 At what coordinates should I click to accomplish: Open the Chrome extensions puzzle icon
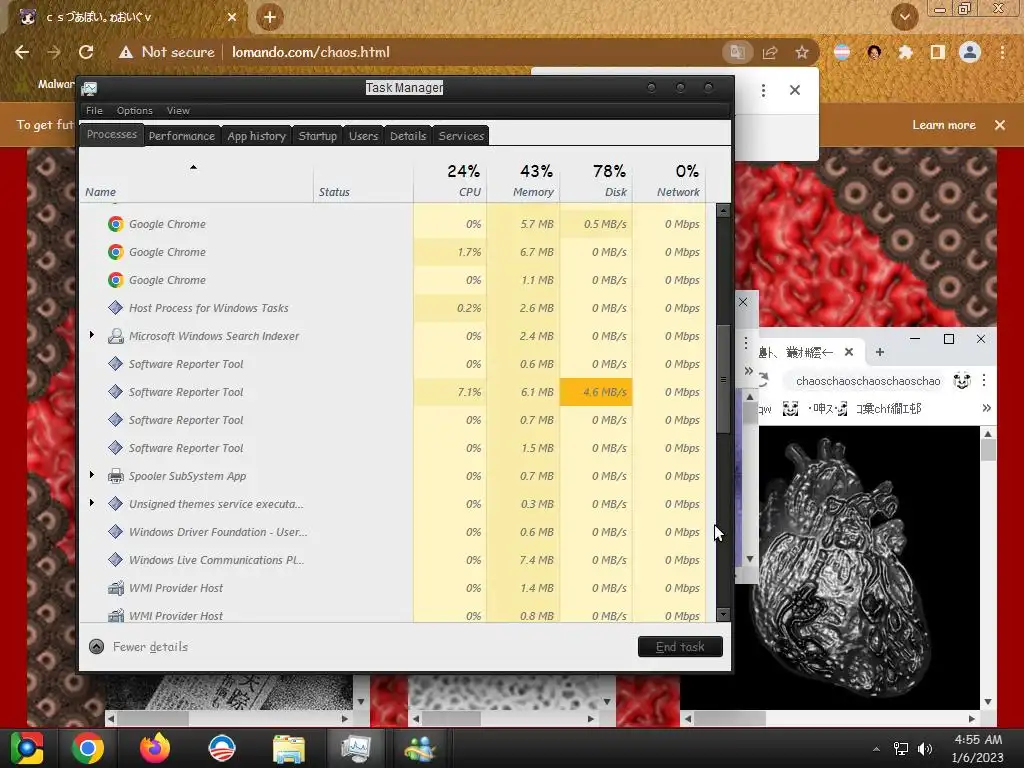[905, 52]
